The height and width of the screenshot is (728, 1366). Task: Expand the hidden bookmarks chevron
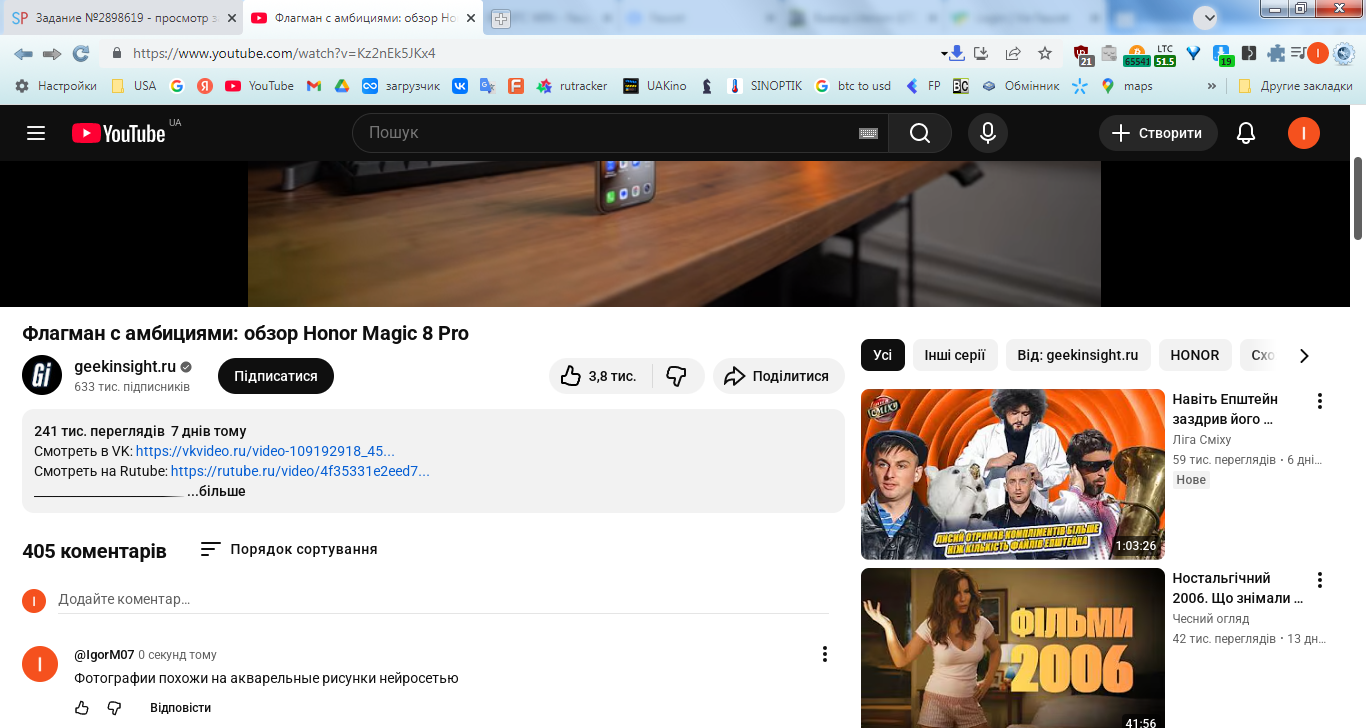[x=1212, y=86]
